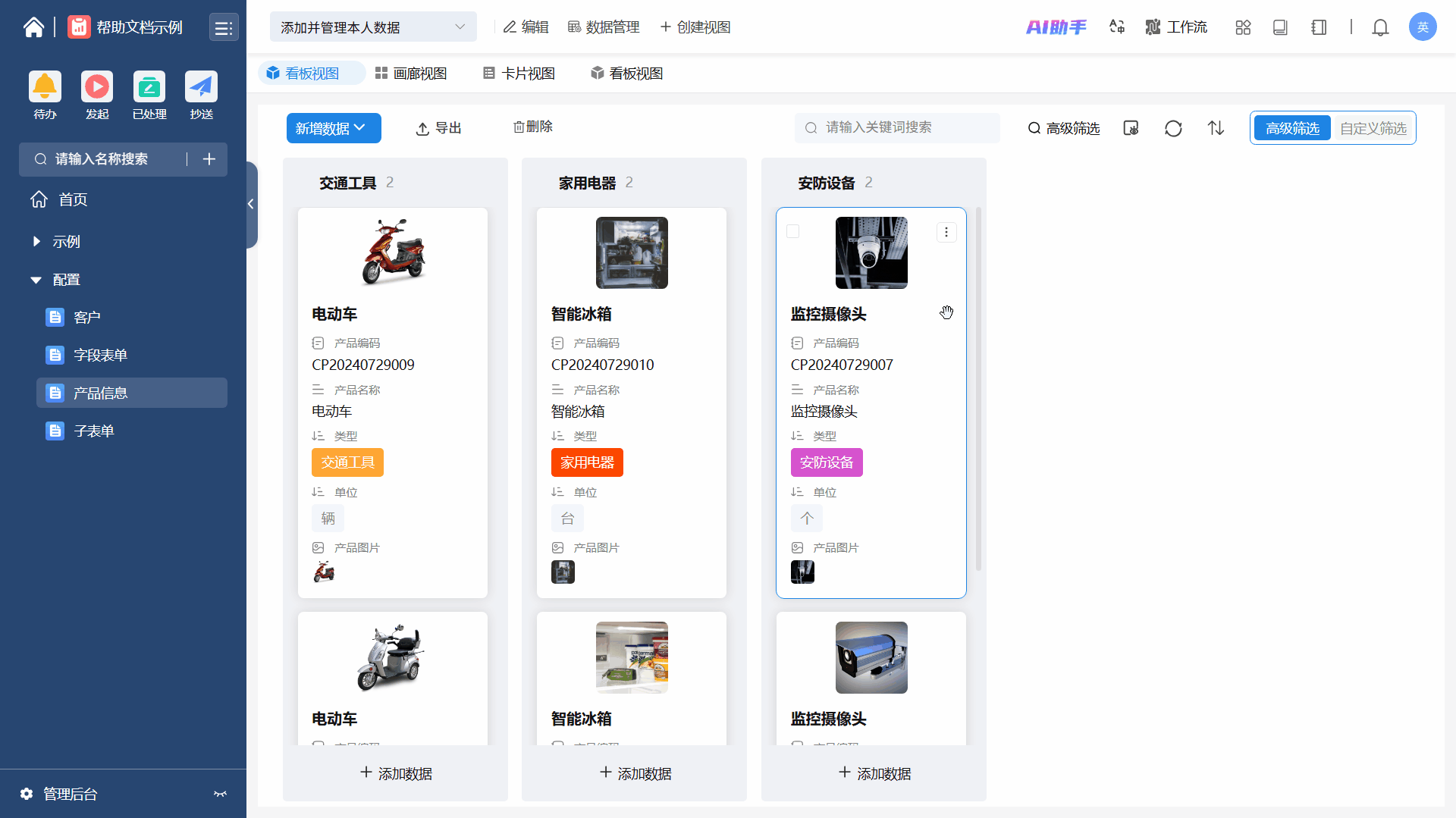1456x818 pixels.
Task: Open the red scooter image on 电动车 card
Action: [393, 252]
